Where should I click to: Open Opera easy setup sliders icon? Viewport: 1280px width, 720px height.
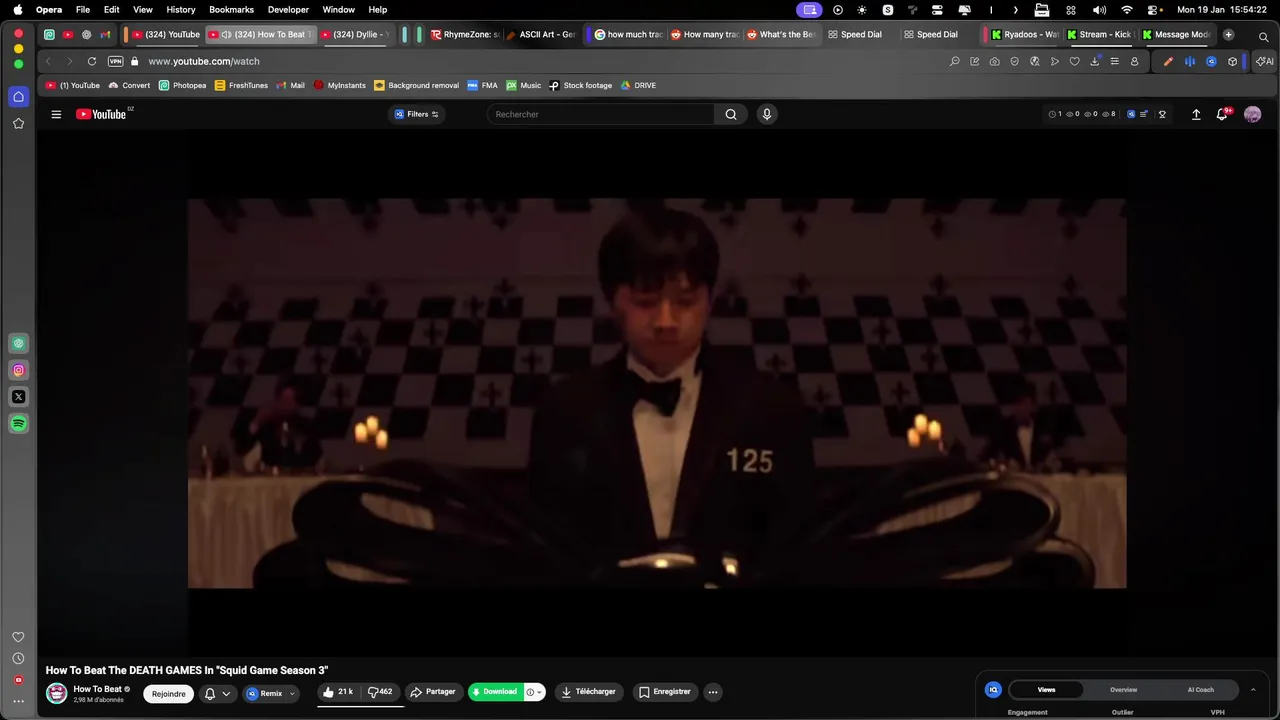tap(1114, 61)
